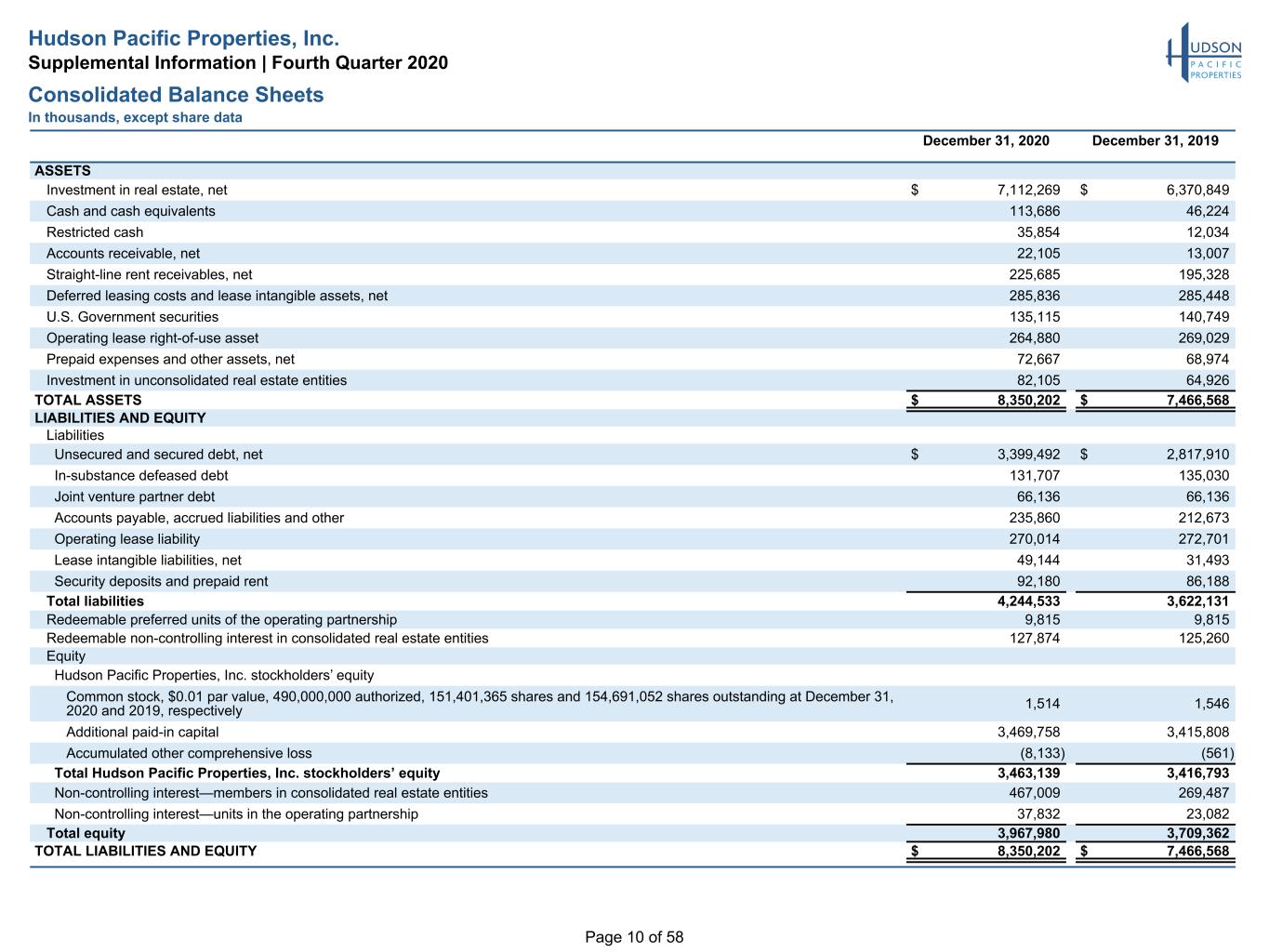Select the 272,701 value
The width and height of the screenshot is (1269, 952).
(x=1203, y=539)
